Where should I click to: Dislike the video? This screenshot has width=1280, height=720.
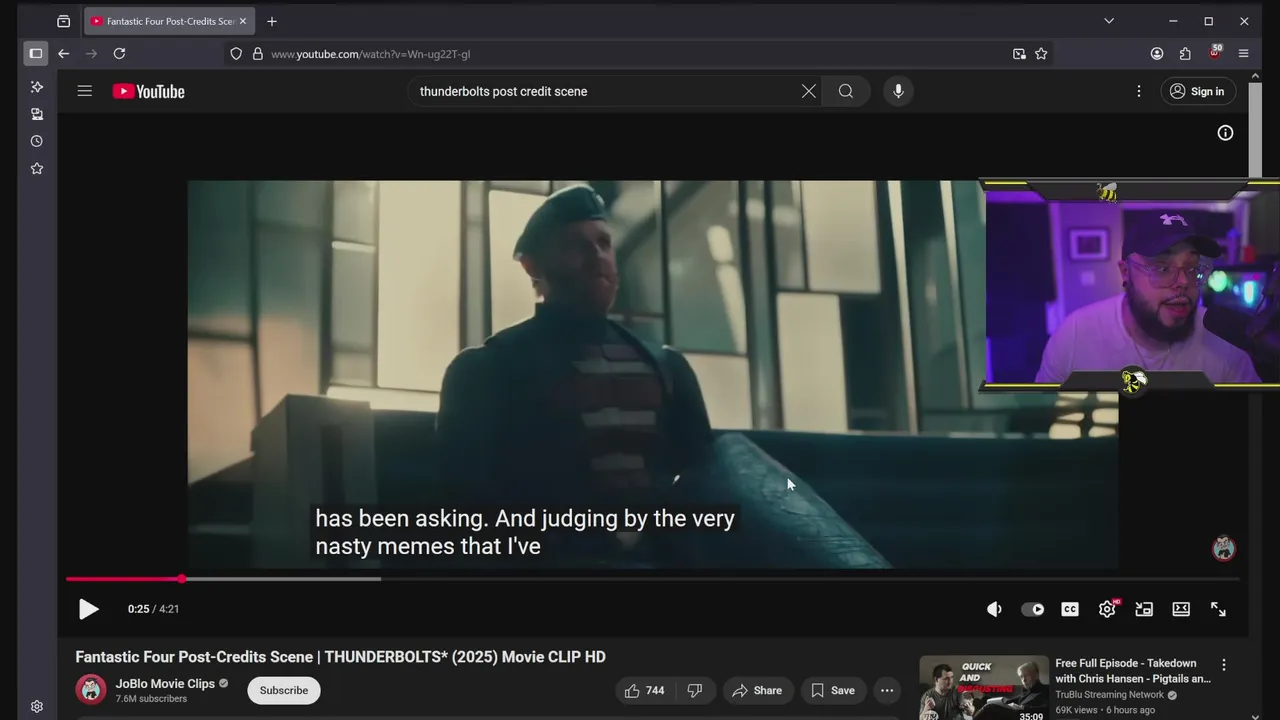pyautogui.click(x=694, y=690)
